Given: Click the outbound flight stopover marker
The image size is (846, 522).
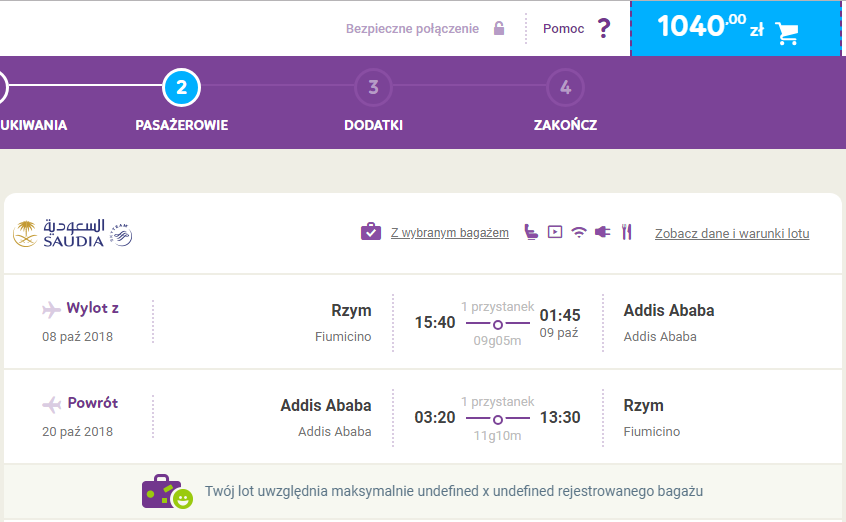Looking at the screenshot, I should pyautogui.click(x=498, y=324).
